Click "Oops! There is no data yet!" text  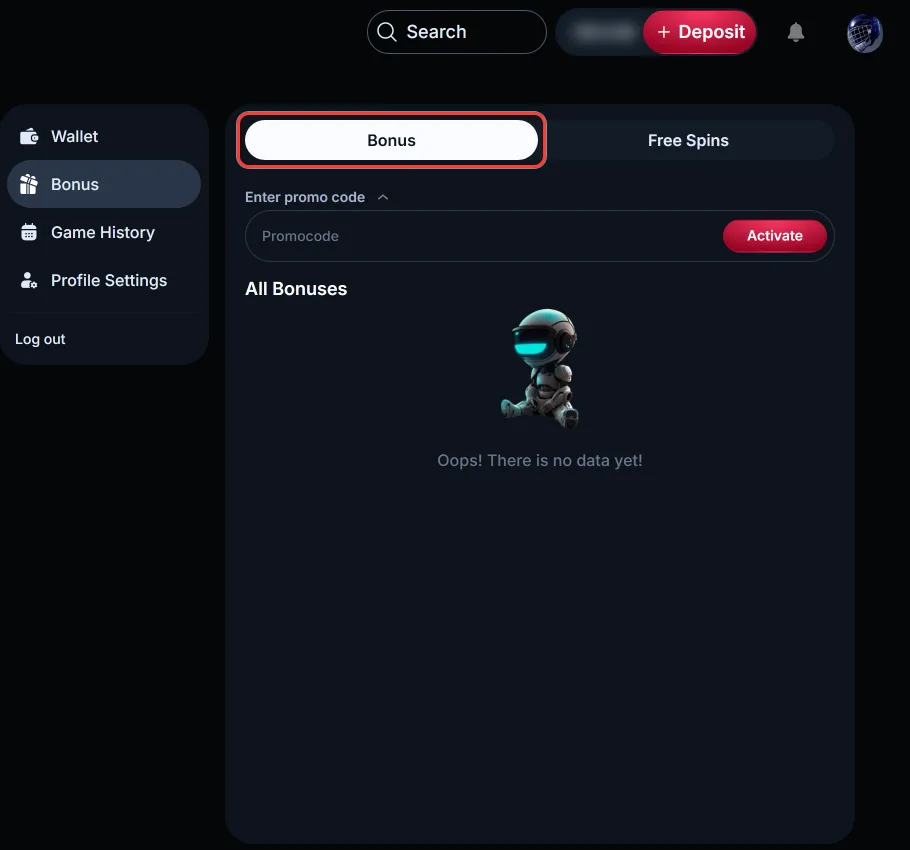point(540,460)
